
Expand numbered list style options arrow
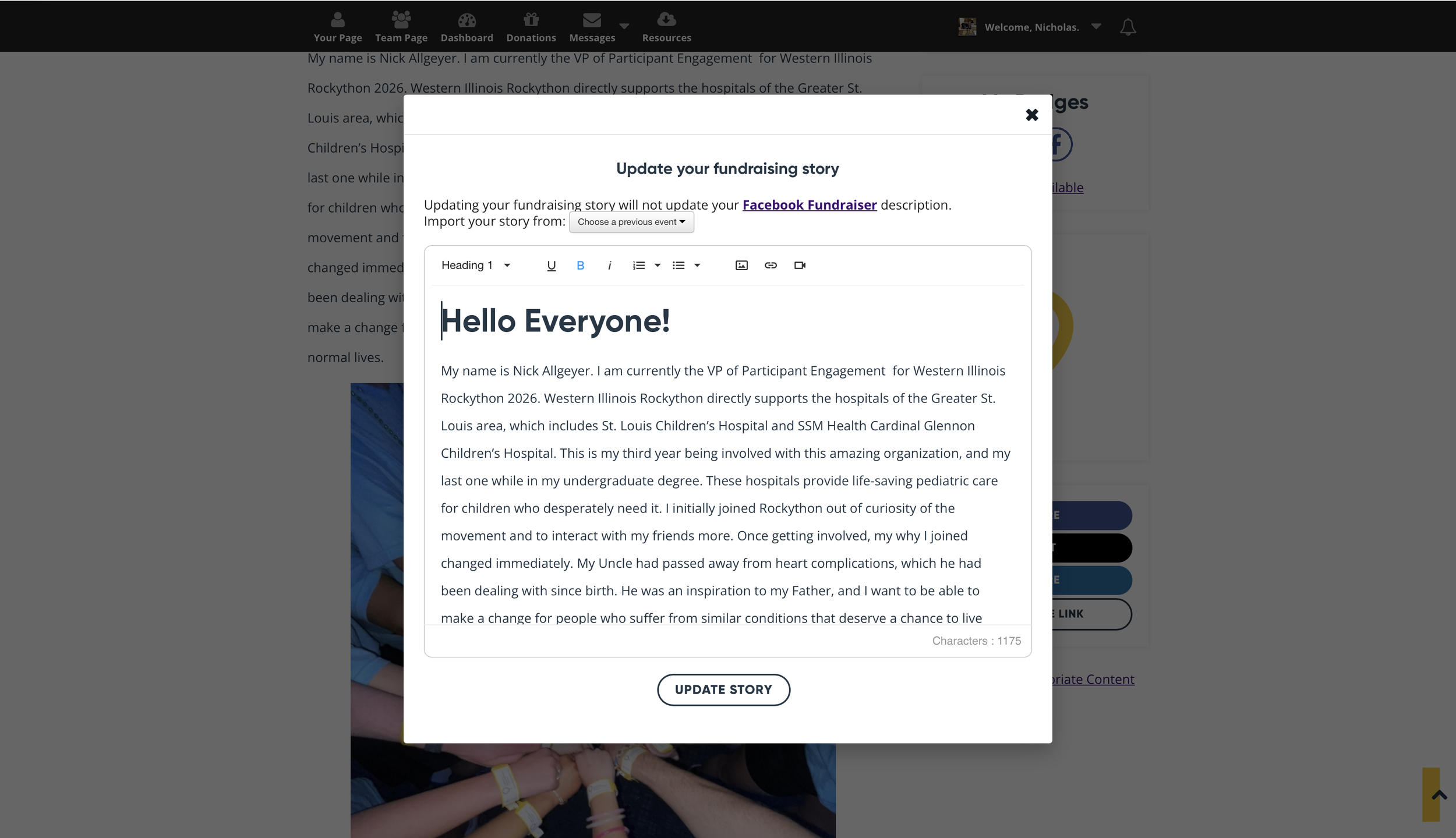pos(658,266)
